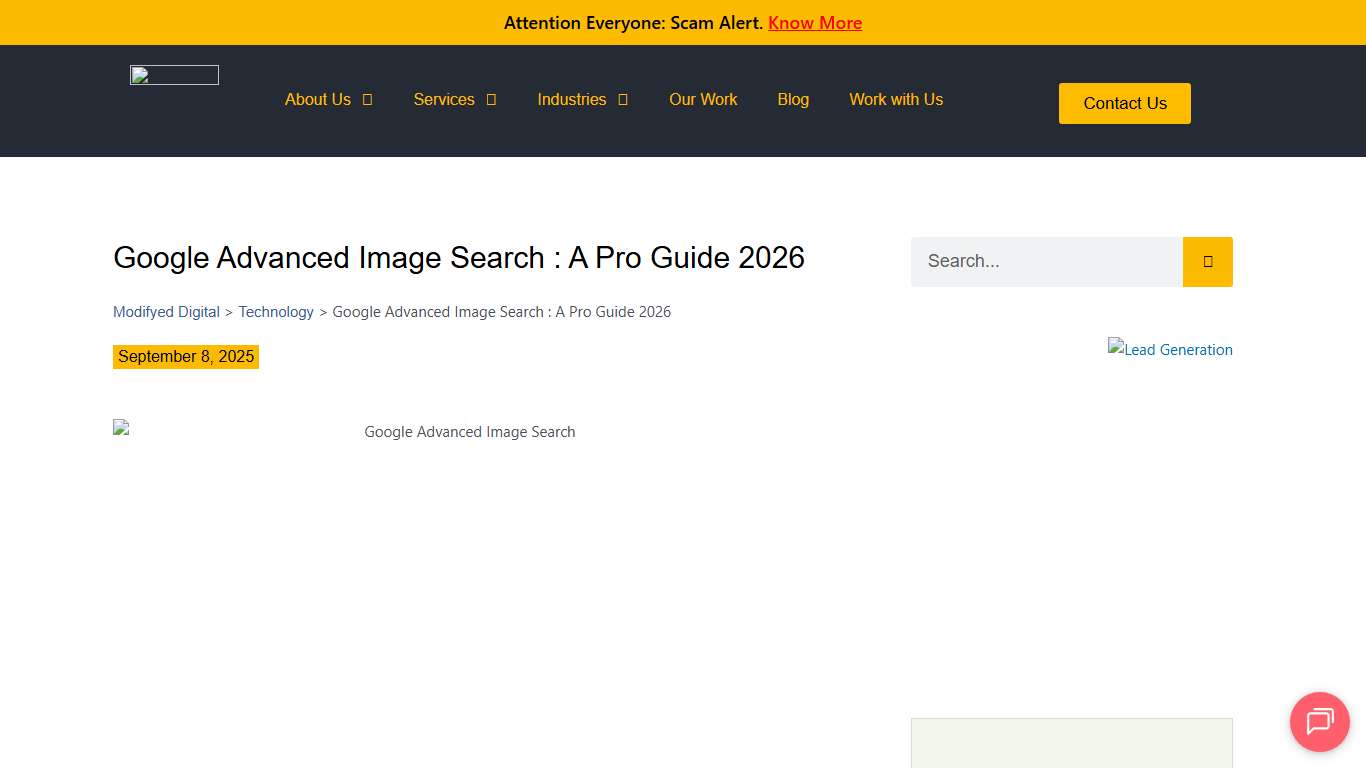Click inside the Search input box

[x=1045, y=261]
